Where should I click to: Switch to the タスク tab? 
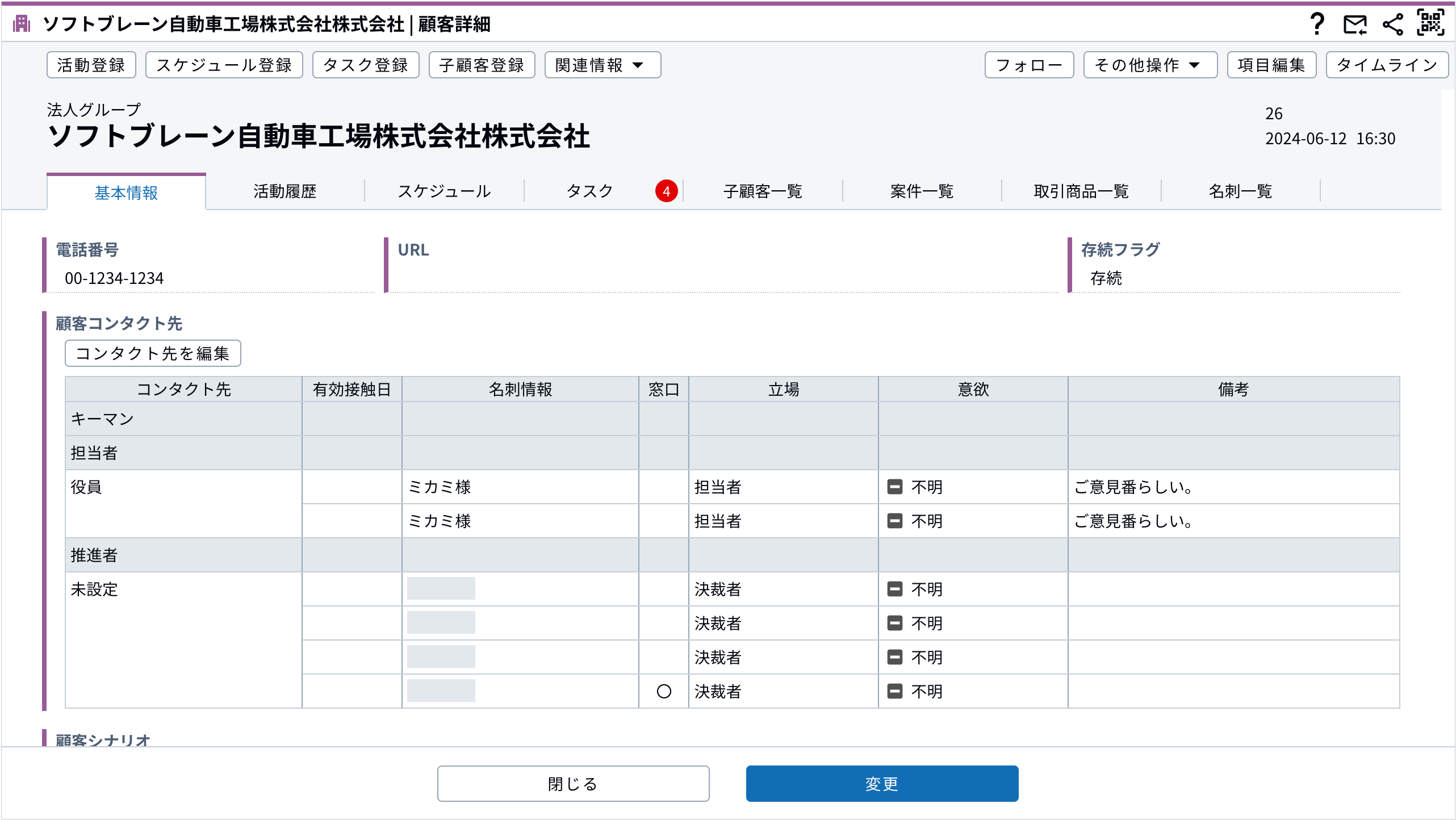point(590,191)
